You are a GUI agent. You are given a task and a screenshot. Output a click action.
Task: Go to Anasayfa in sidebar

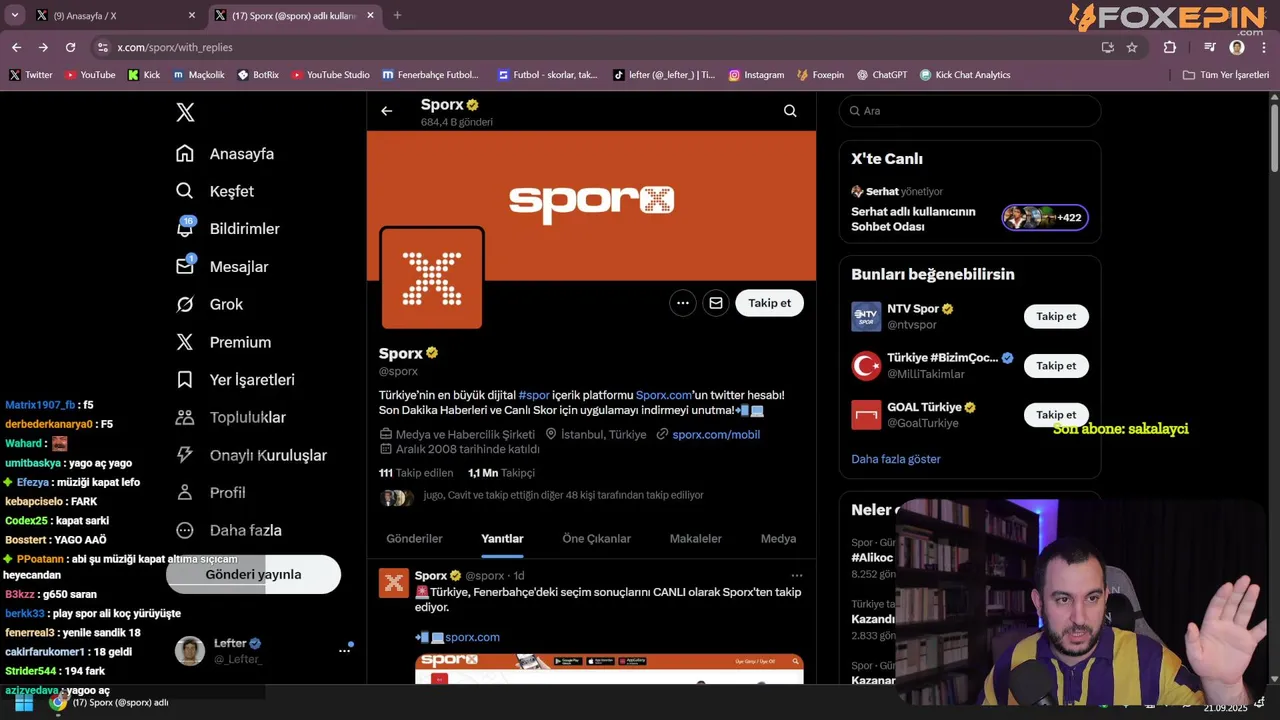click(225, 154)
